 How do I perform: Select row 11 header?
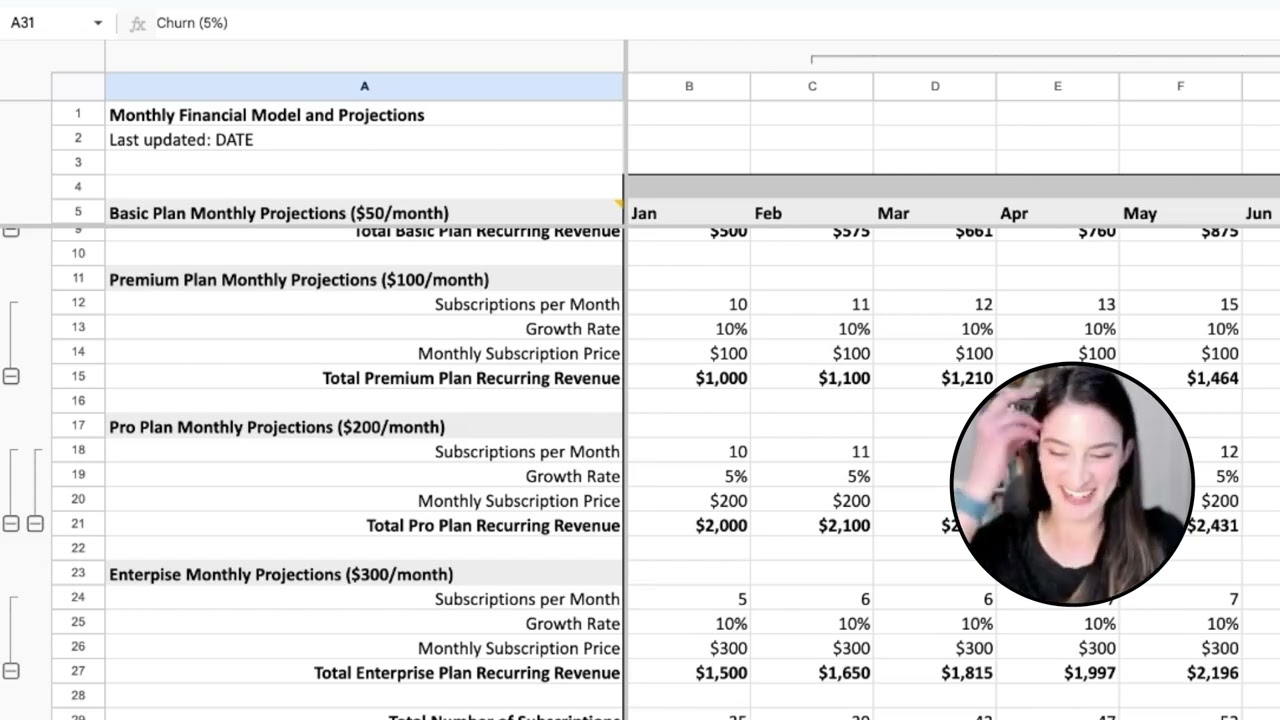pyautogui.click(x=78, y=279)
